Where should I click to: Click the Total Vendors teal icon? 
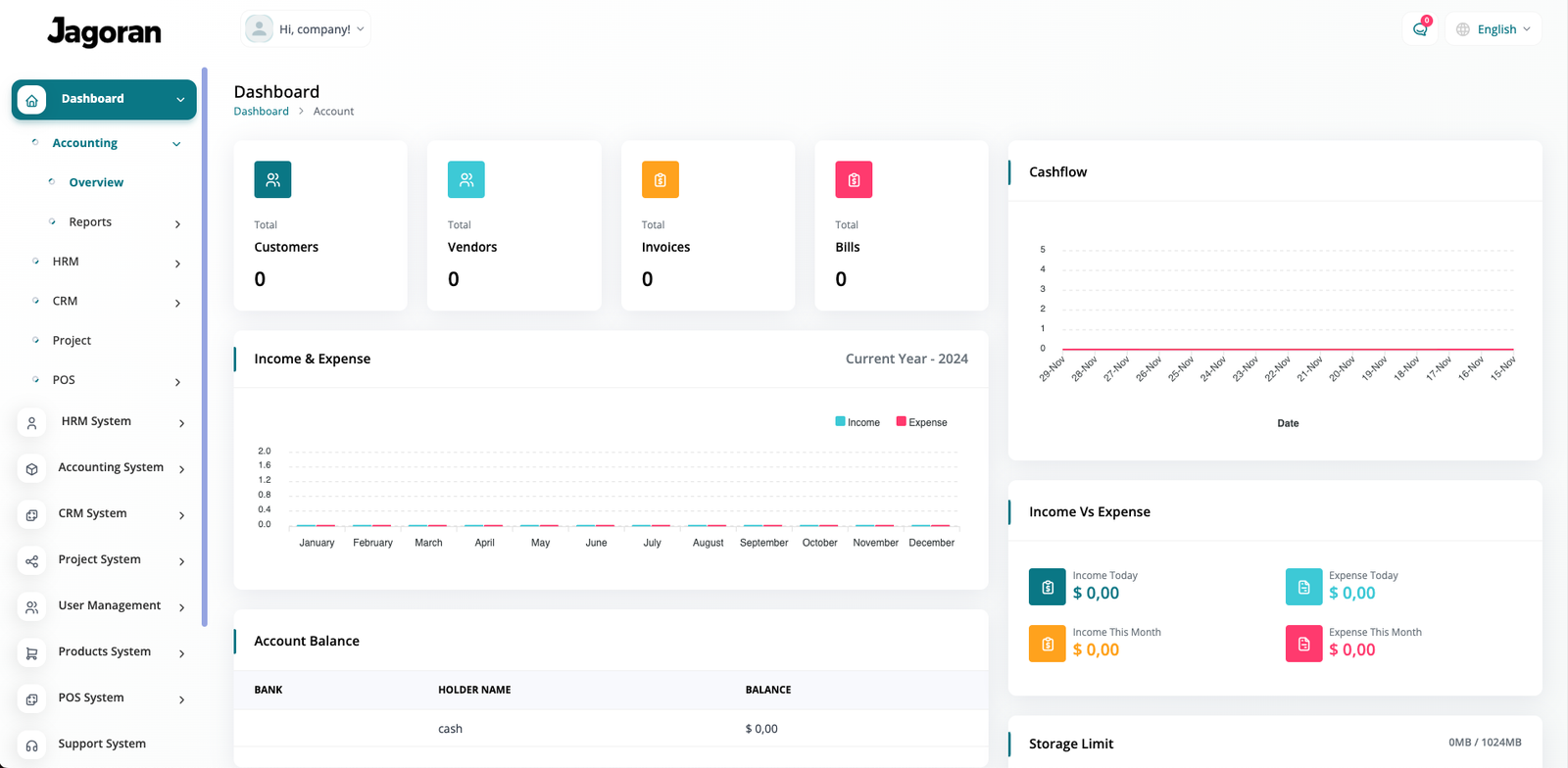click(x=466, y=180)
